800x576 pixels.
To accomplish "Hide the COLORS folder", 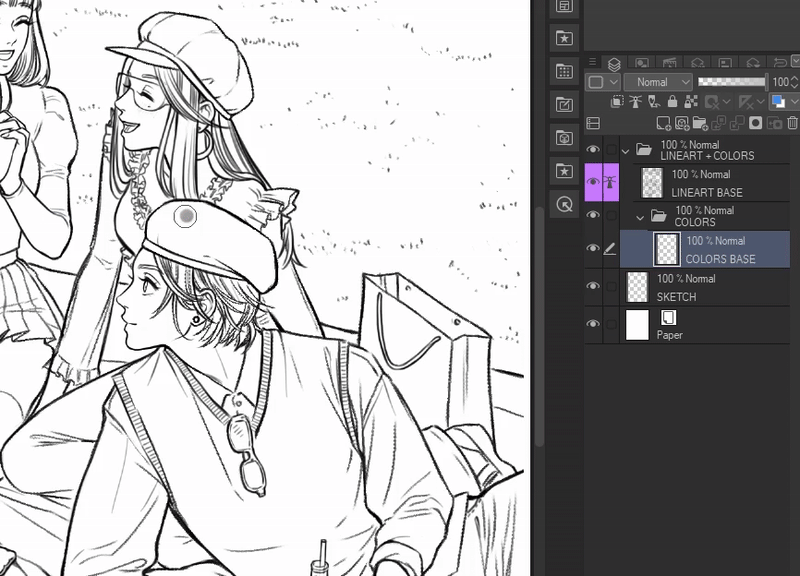I will point(593,215).
